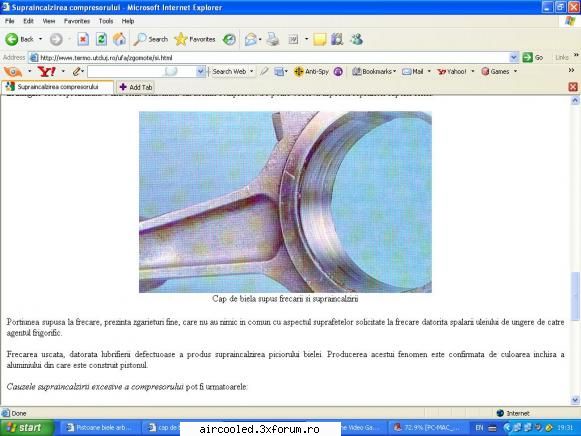The image size is (581, 436).
Task: Click the Search Web button
Action: tap(229, 71)
